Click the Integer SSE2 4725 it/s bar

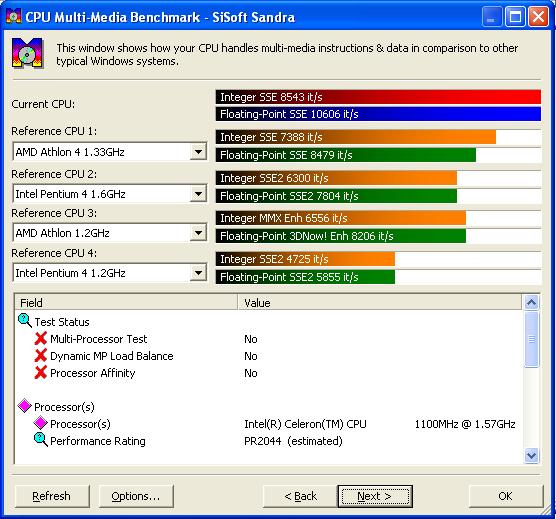point(305,259)
